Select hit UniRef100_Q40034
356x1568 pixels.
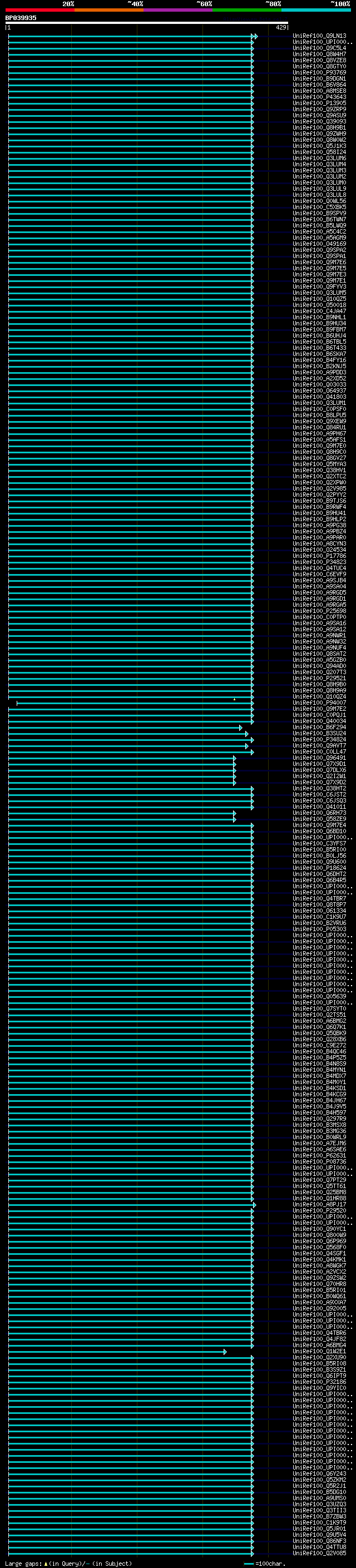(319, 721)
